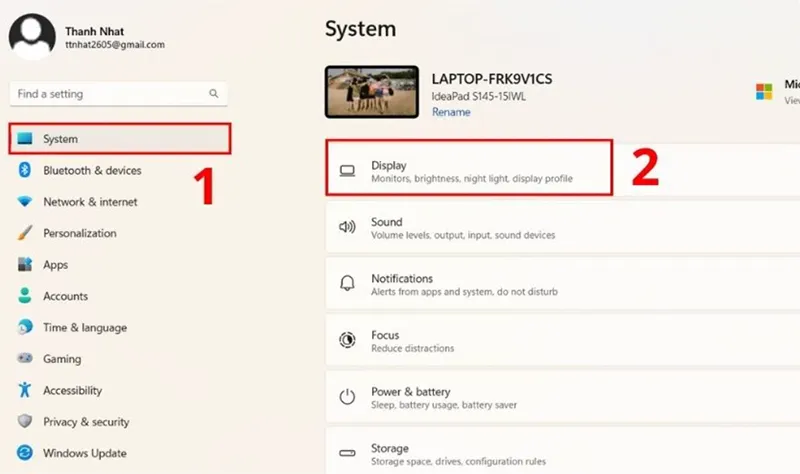Click the Rename link
800x474 pixels.
tap(451, 112)
